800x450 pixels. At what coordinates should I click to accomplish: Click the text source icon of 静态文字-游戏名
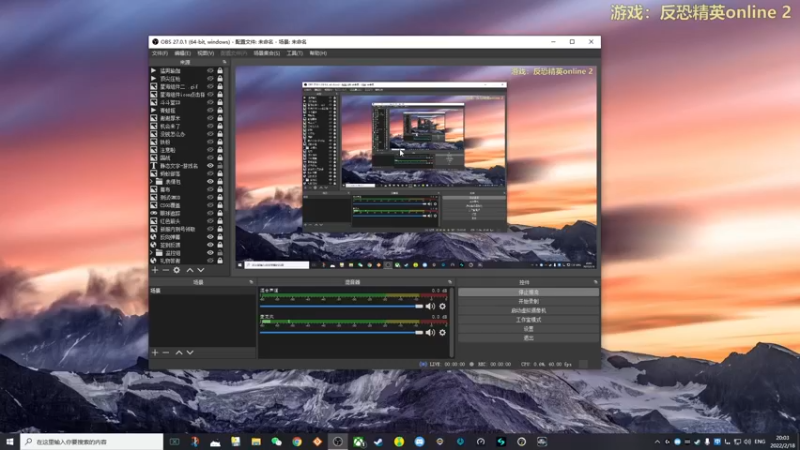[x=154, y=166]
